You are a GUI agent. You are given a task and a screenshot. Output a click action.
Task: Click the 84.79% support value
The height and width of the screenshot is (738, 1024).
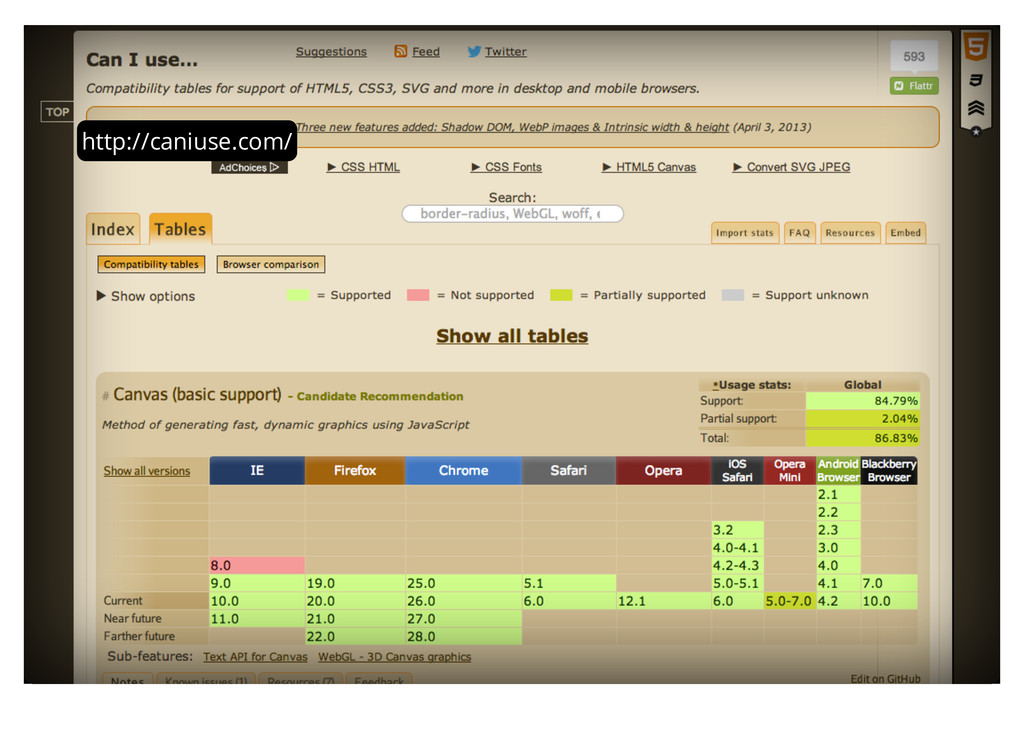863,401
